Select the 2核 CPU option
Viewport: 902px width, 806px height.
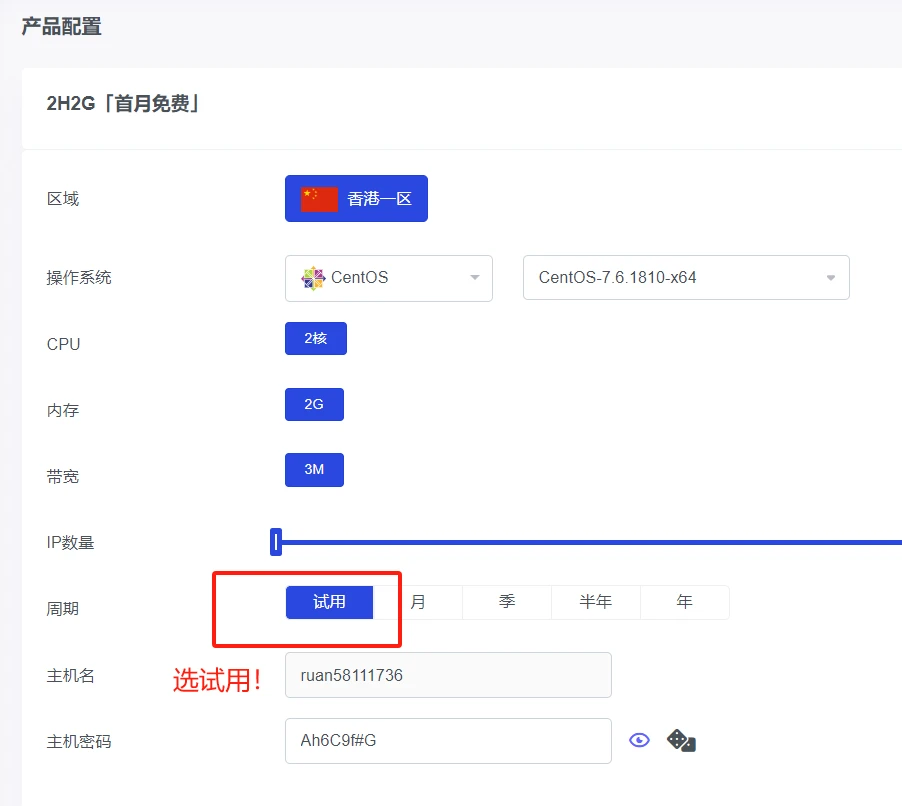pyautogui.click(x=315, y=338)
